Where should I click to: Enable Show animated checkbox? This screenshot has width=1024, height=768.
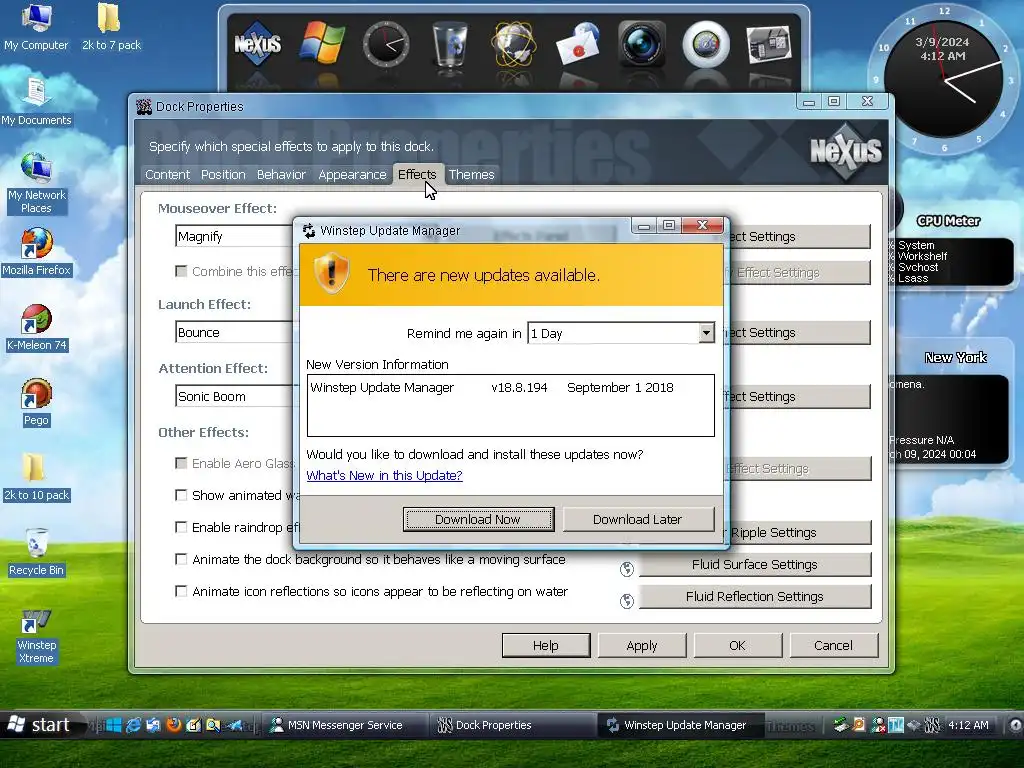click(182, 495)
